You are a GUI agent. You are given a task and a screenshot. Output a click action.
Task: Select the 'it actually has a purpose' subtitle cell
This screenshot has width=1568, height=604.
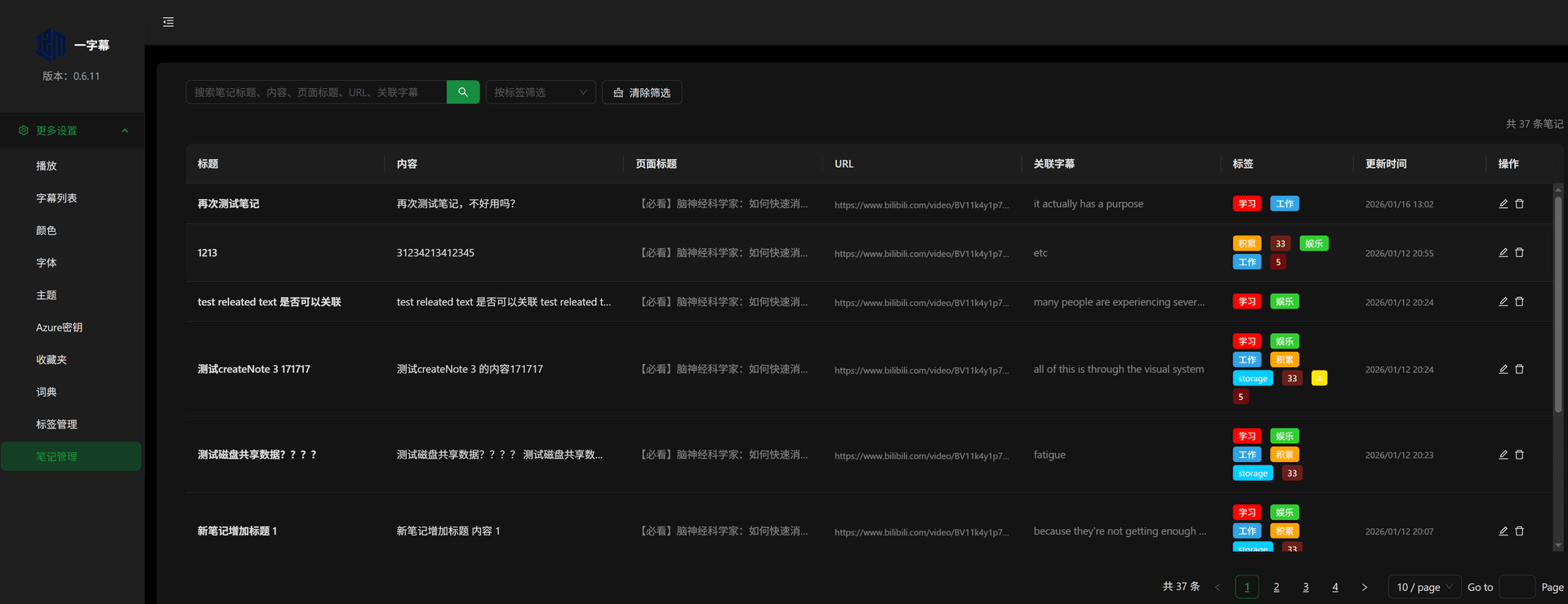(1089, 204)
